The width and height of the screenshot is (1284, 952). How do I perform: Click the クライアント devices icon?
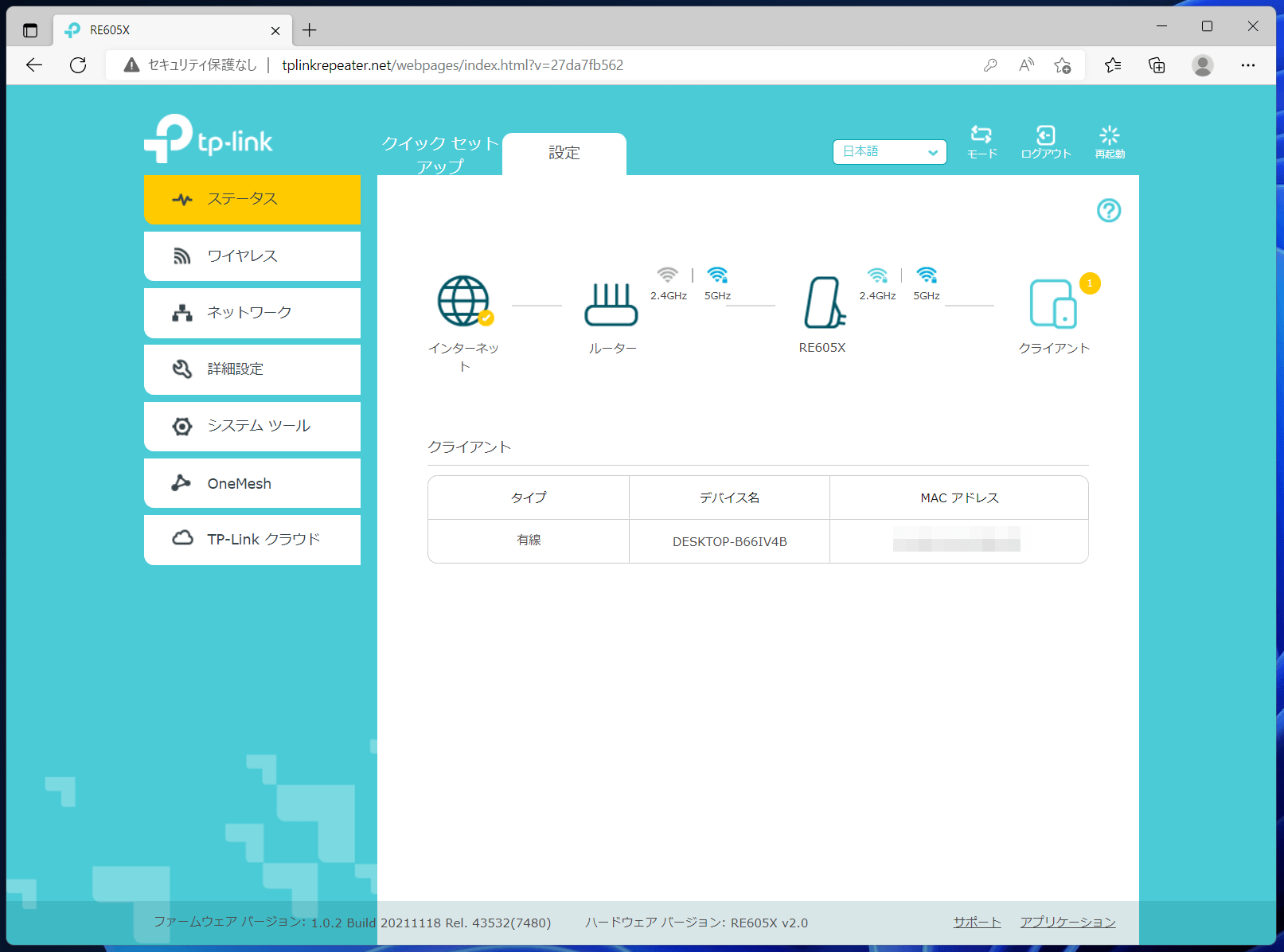click(x=1053, y=303)
